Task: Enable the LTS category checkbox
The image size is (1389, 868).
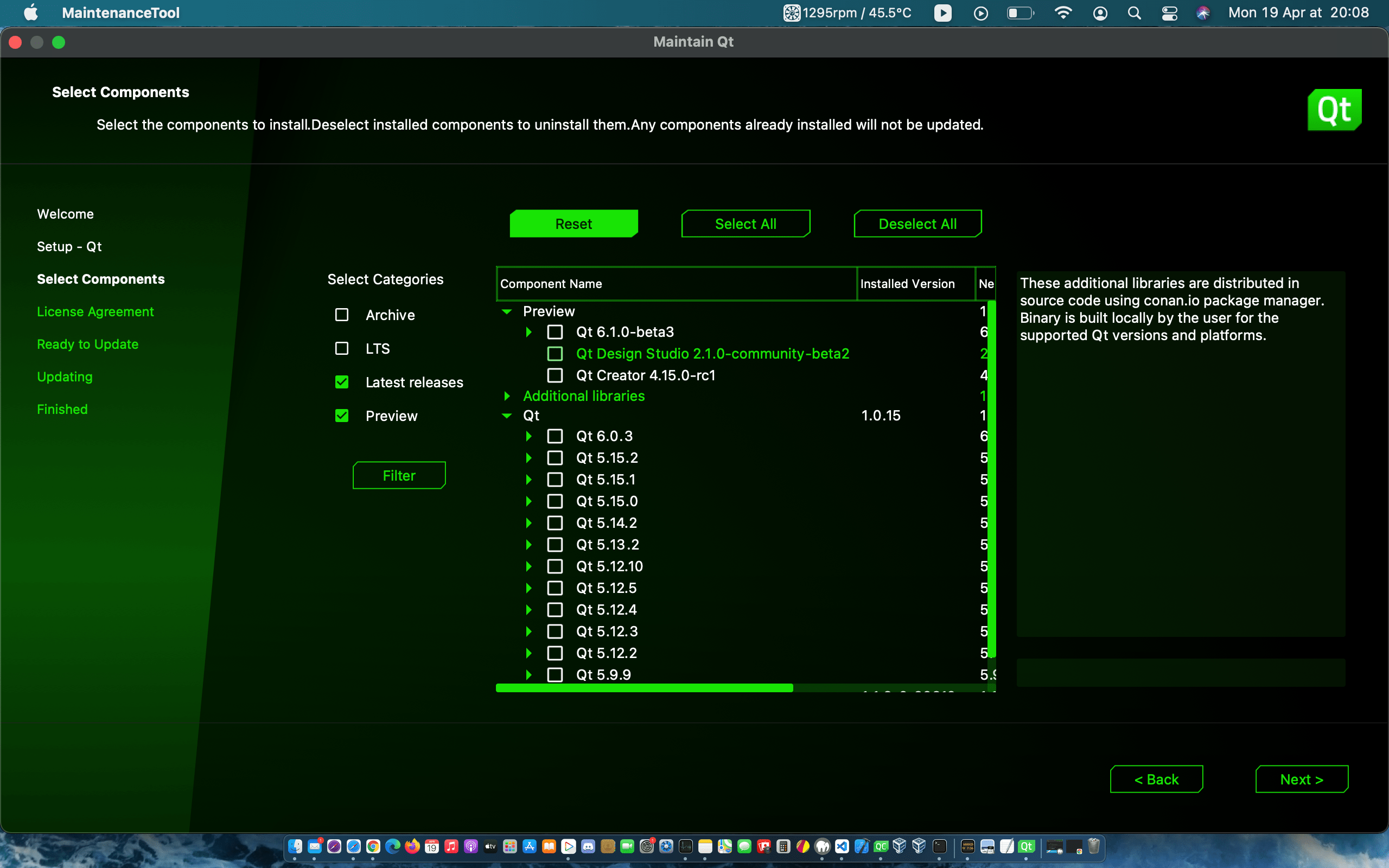Action: tap(342, 348)
